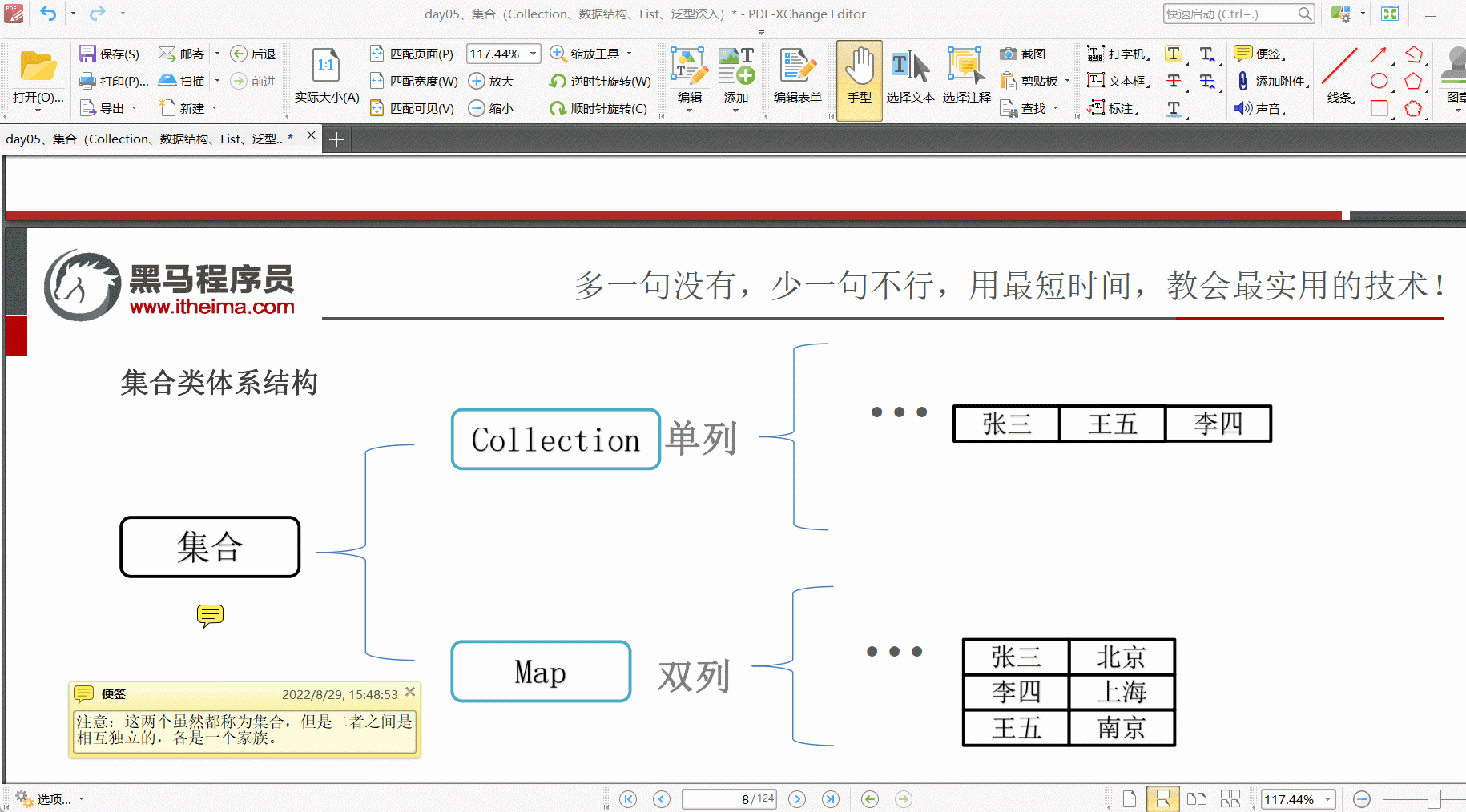Open the Snapshot tool (截图)

1024,54
